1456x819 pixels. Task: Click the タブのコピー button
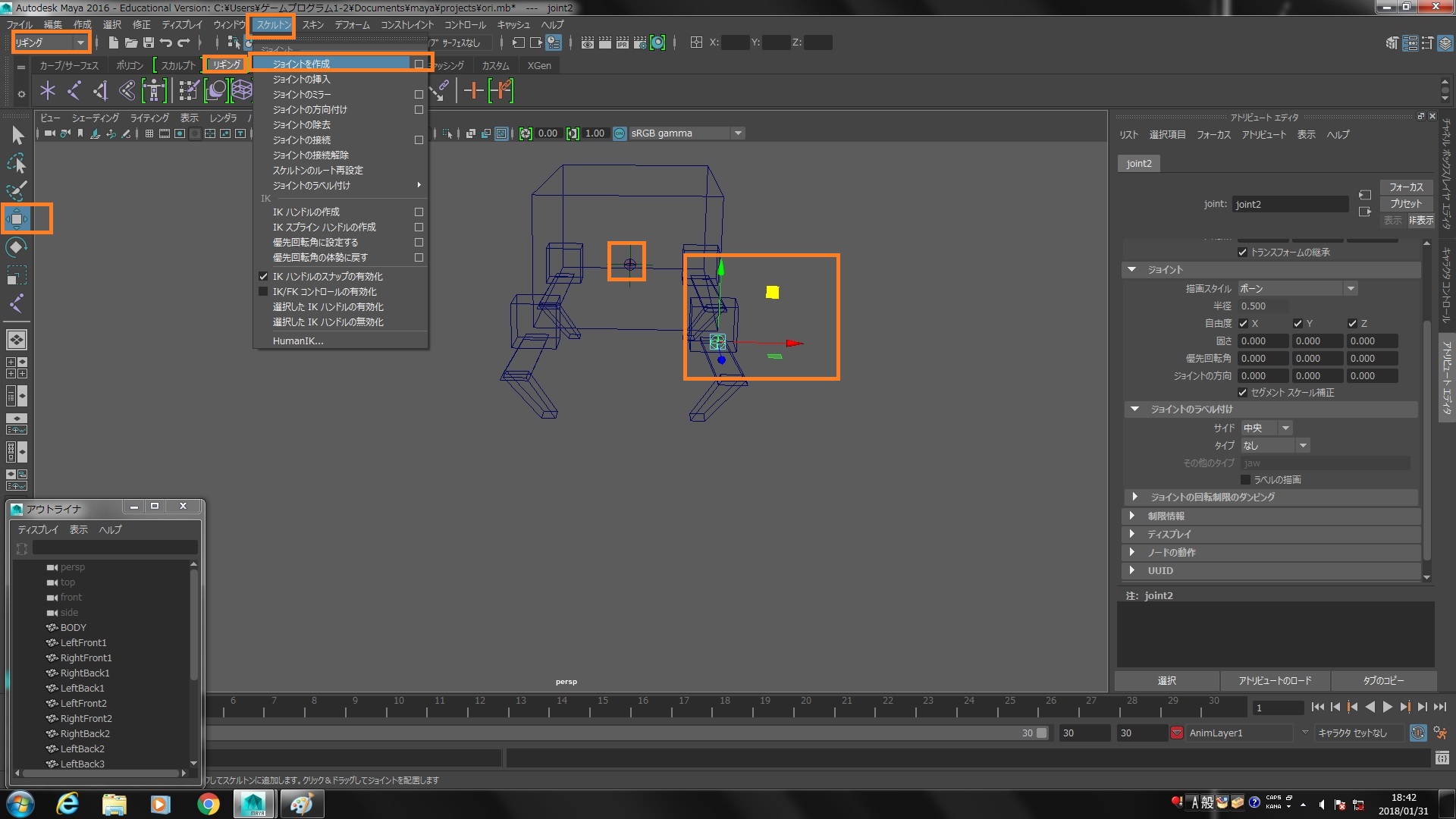(1383, 681)
